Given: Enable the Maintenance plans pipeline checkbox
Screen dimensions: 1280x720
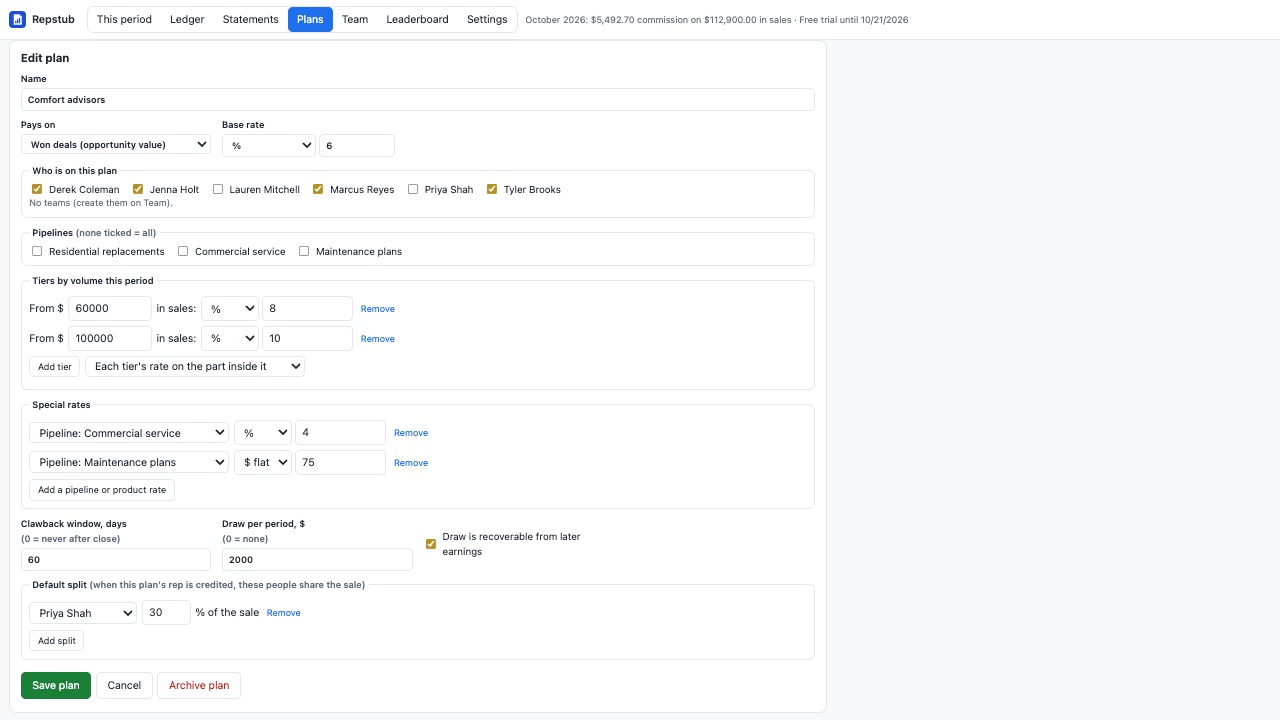Looking at the screenshot, I should click(304, 251).
